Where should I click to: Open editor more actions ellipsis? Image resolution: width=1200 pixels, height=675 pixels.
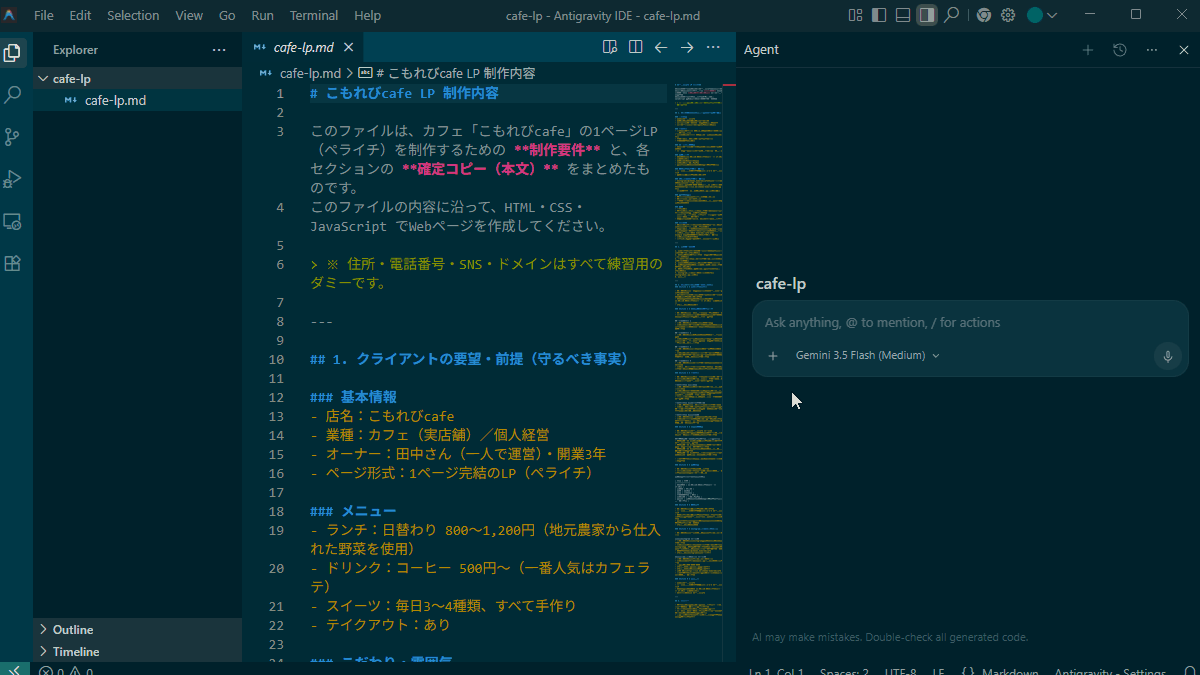(713, 47)
